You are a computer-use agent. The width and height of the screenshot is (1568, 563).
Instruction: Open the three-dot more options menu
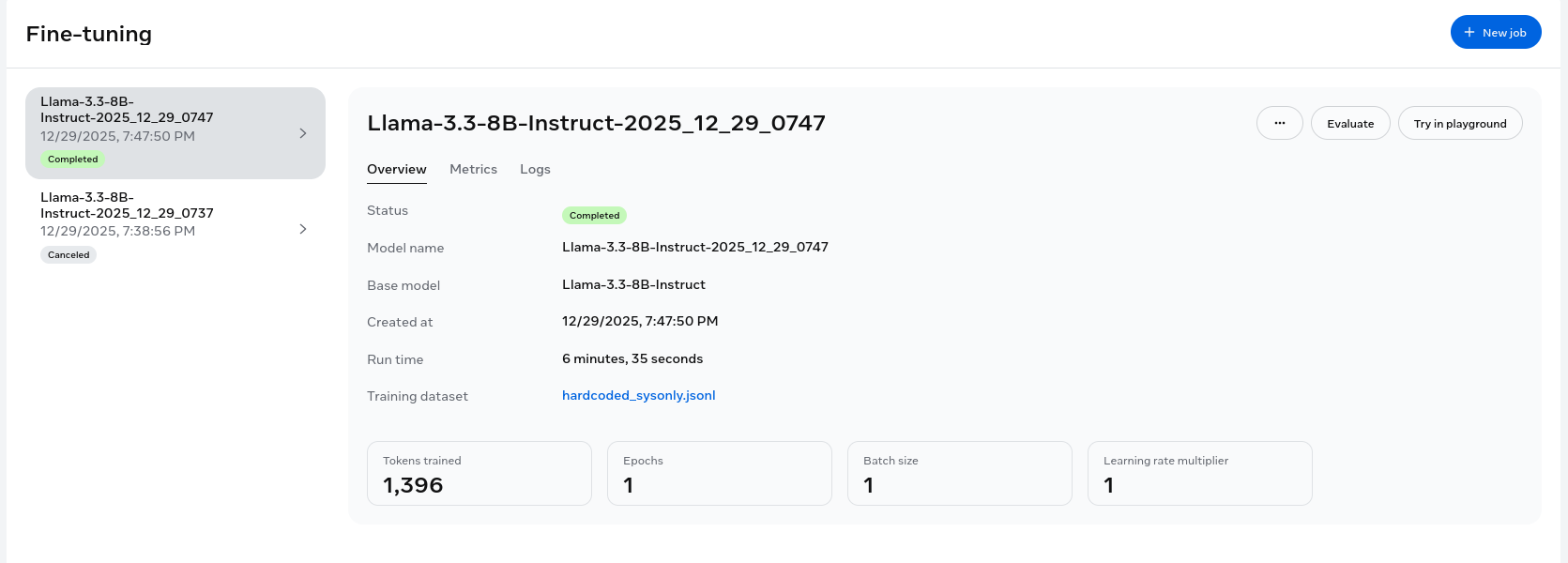(1279, 123)
